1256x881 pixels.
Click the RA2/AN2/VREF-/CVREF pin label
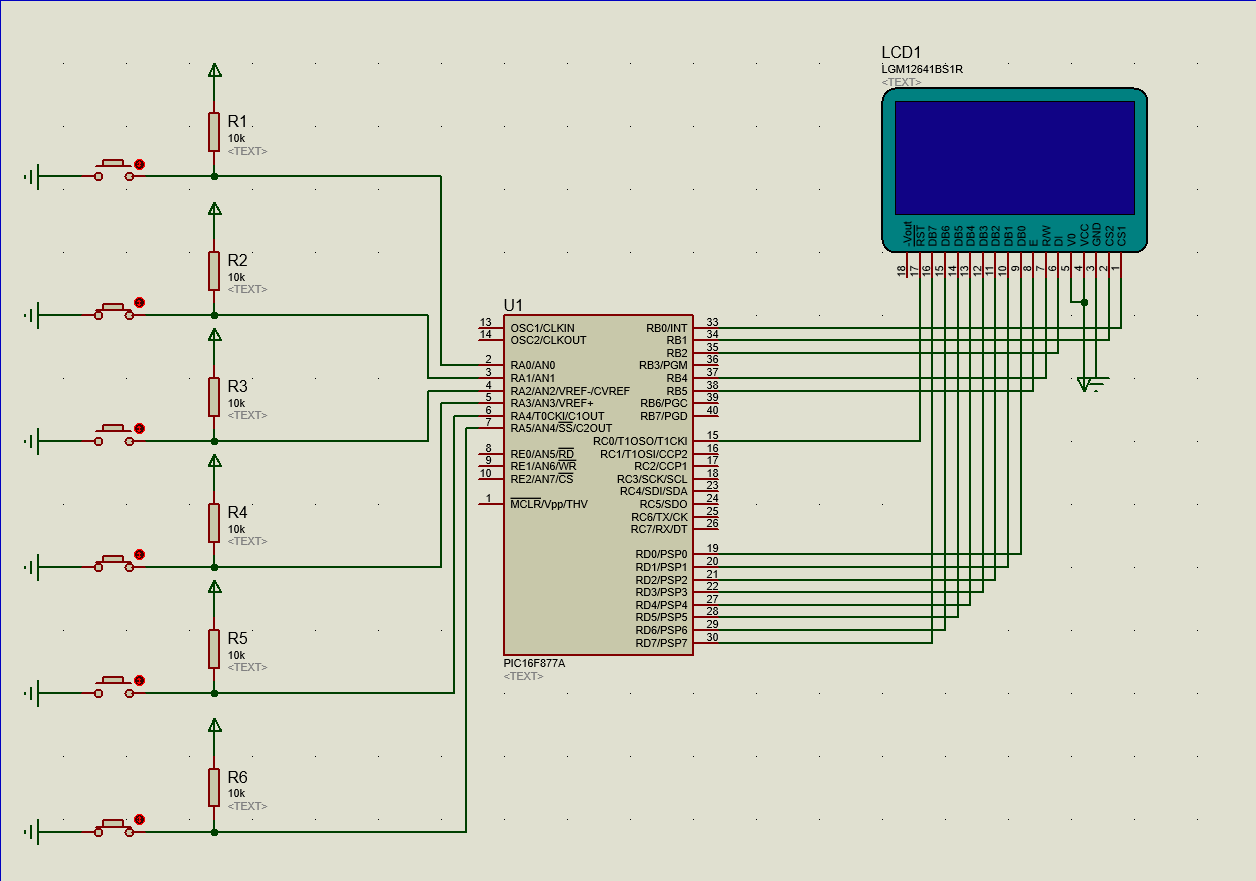pos(570,391)
